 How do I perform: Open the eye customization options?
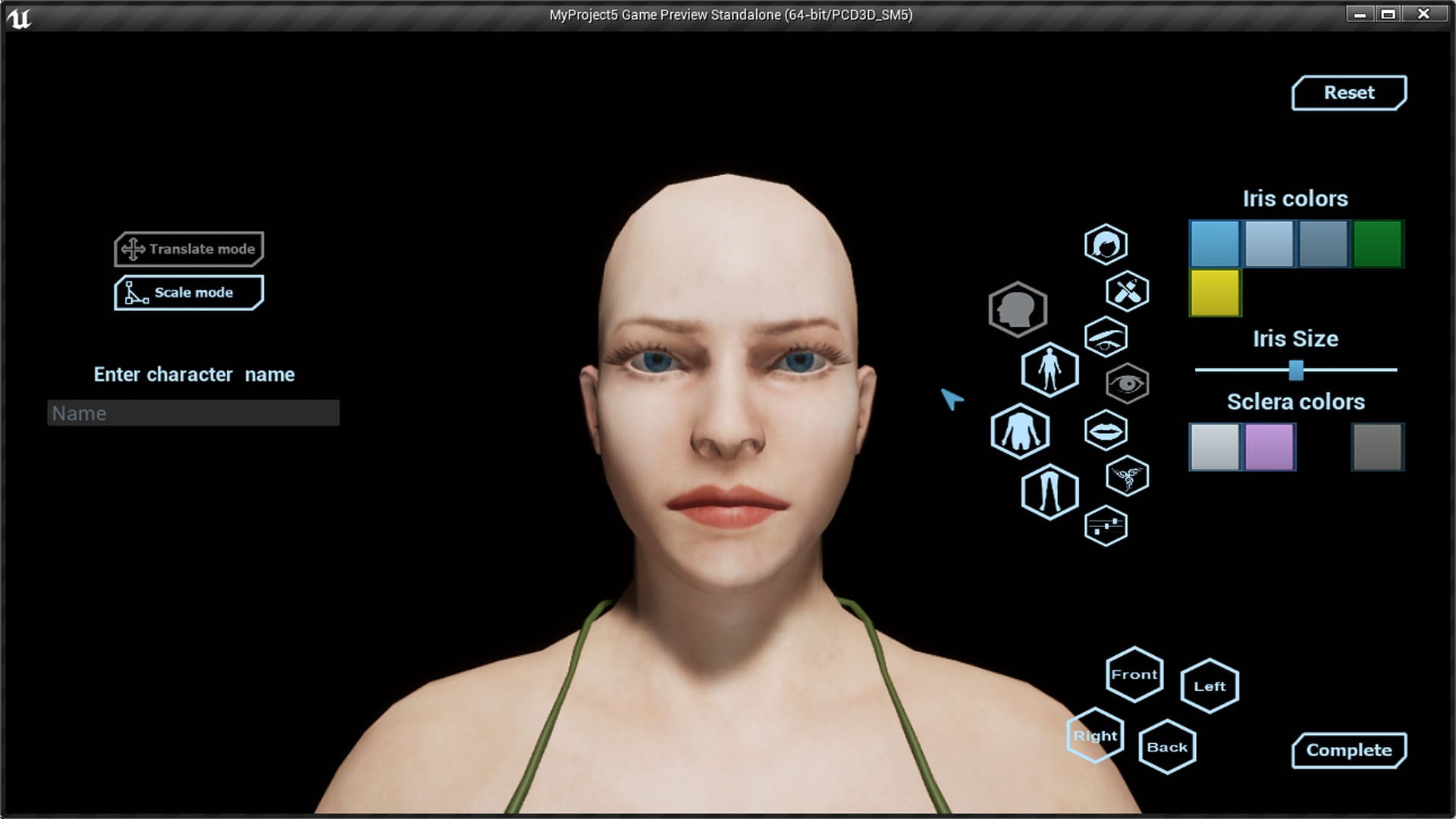[x=1126, y=383]
